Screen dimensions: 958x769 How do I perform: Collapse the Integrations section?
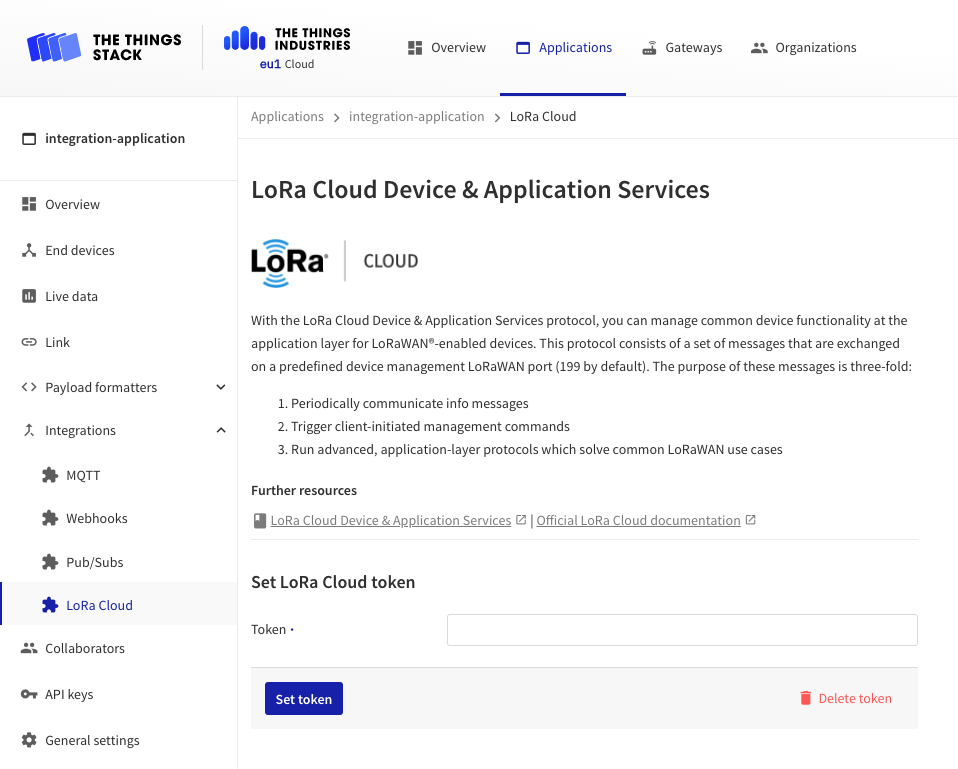pyautogui.click(x=221, y=430)
